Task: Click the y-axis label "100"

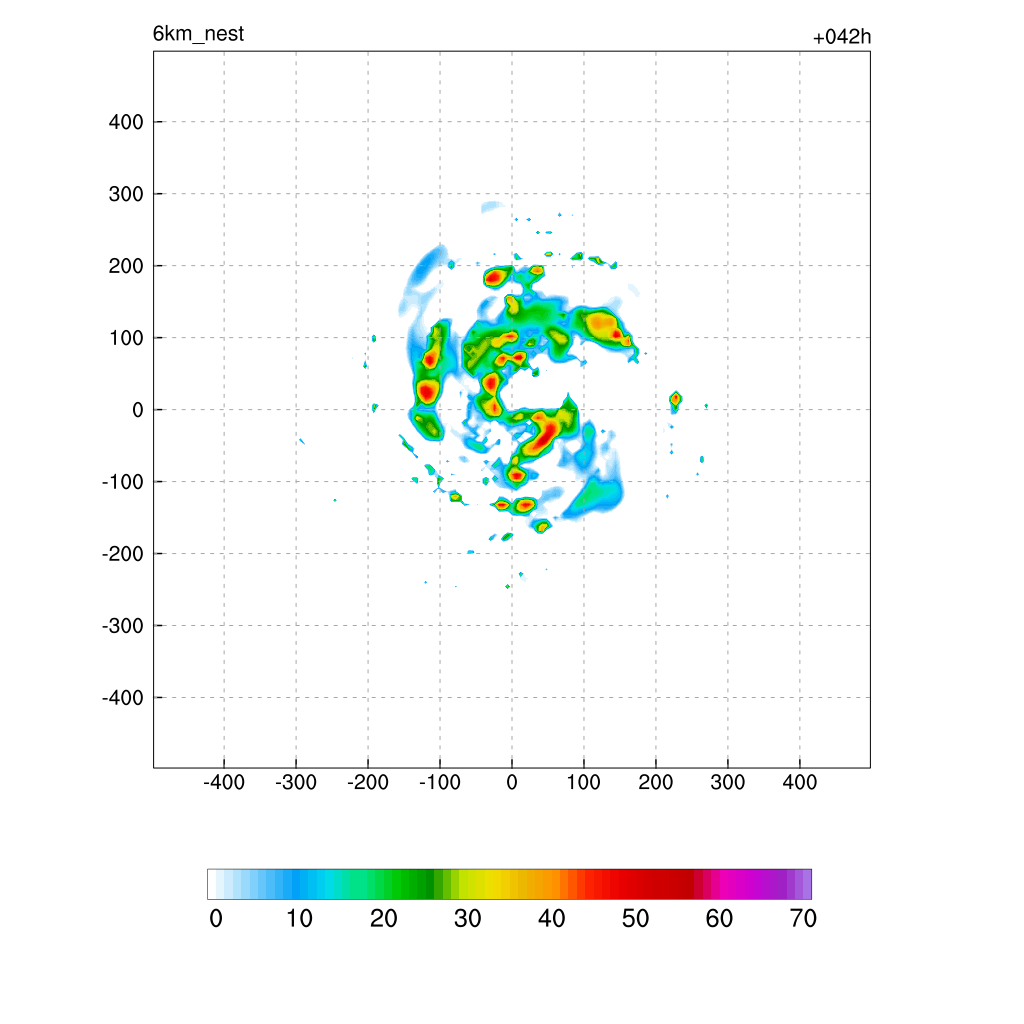Action: pos(126,338)
